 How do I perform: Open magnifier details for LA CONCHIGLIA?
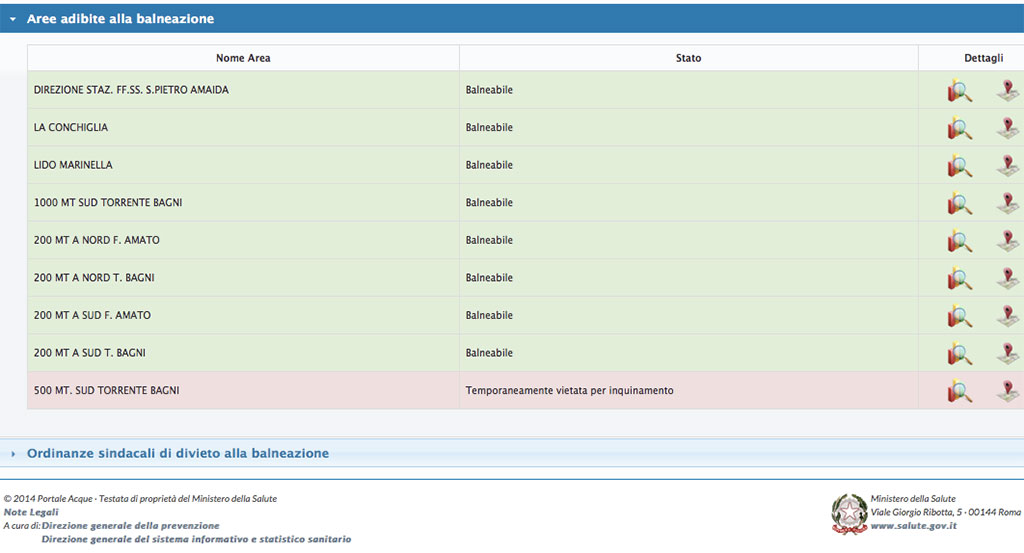tap(959, 128)
